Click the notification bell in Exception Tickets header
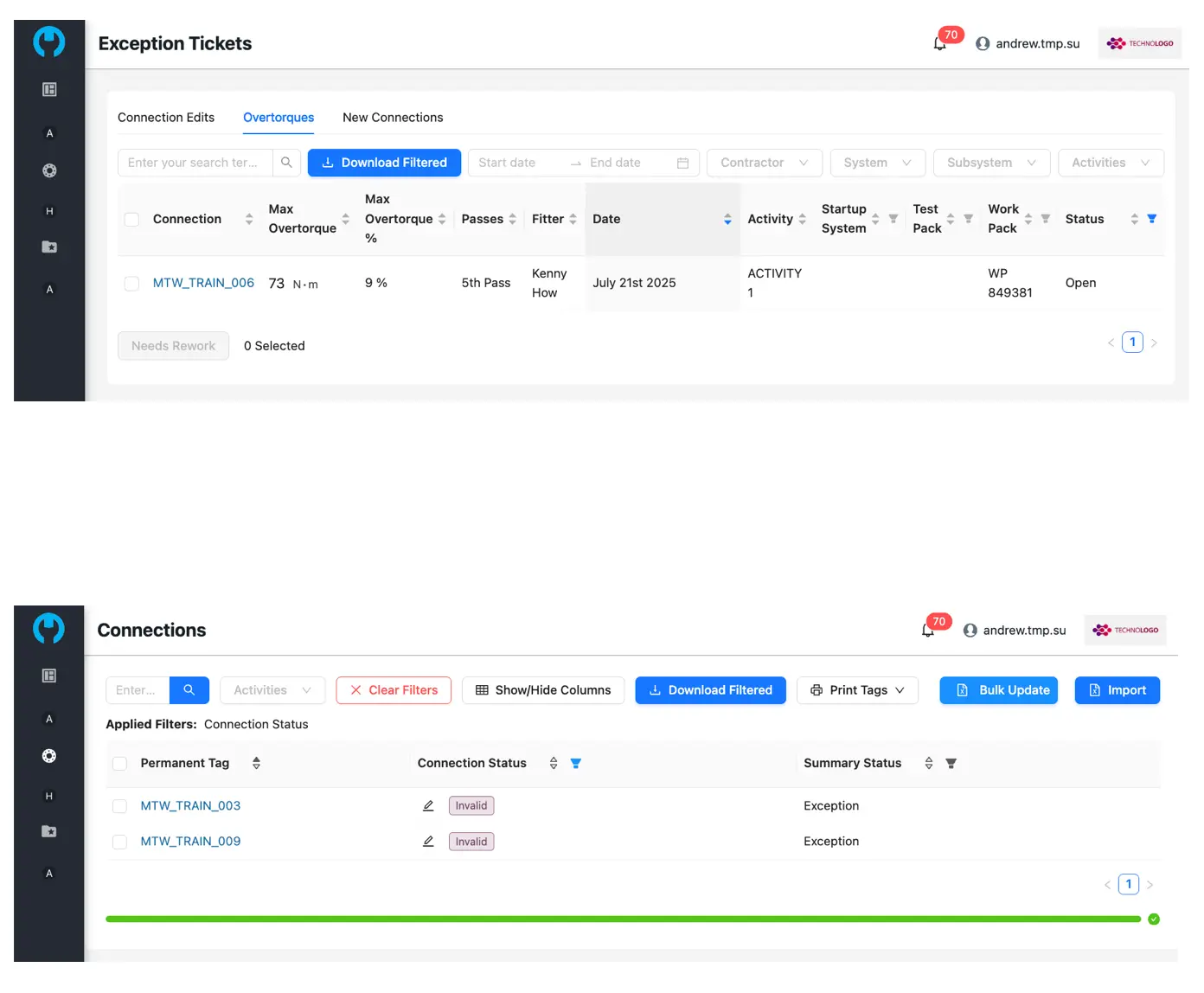This screenshot has width=1204, height=993. click(x=939, y=43)
